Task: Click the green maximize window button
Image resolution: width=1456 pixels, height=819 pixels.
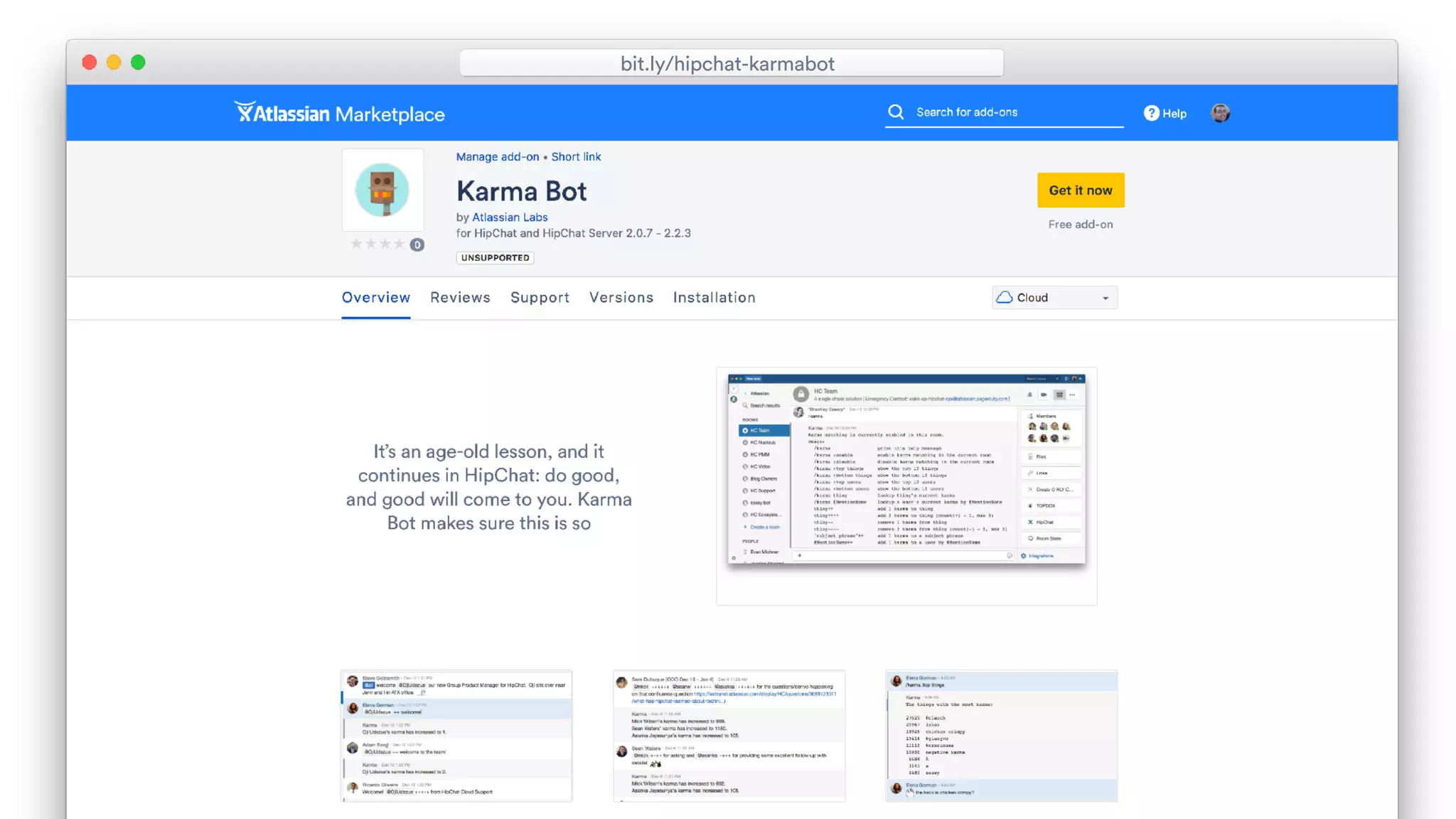Action: 138,63
